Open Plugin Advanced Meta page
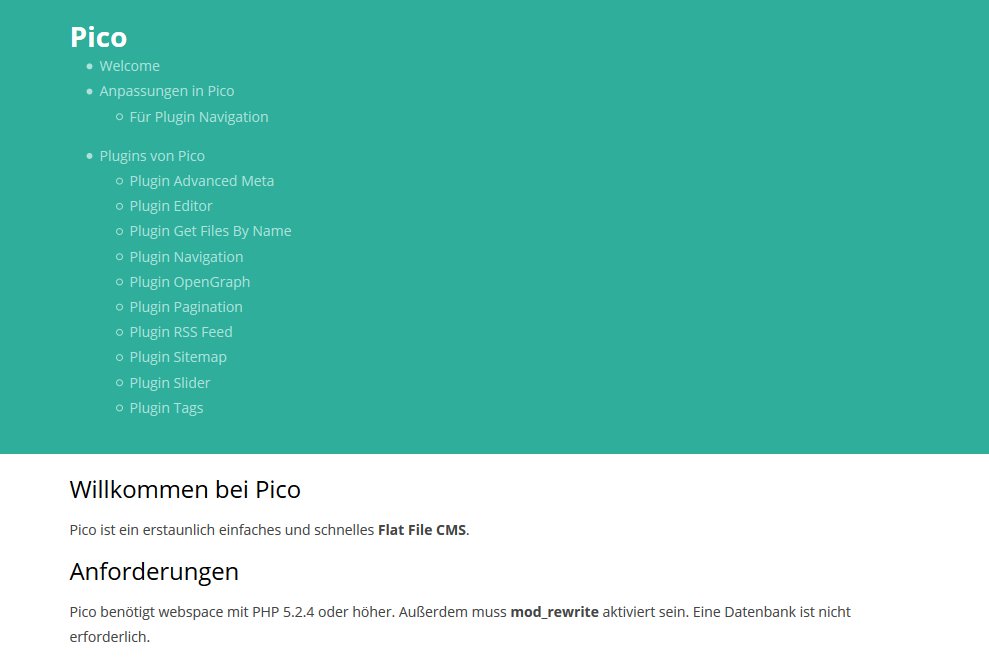This screenshot has width=989, height=668. point(201,181)
